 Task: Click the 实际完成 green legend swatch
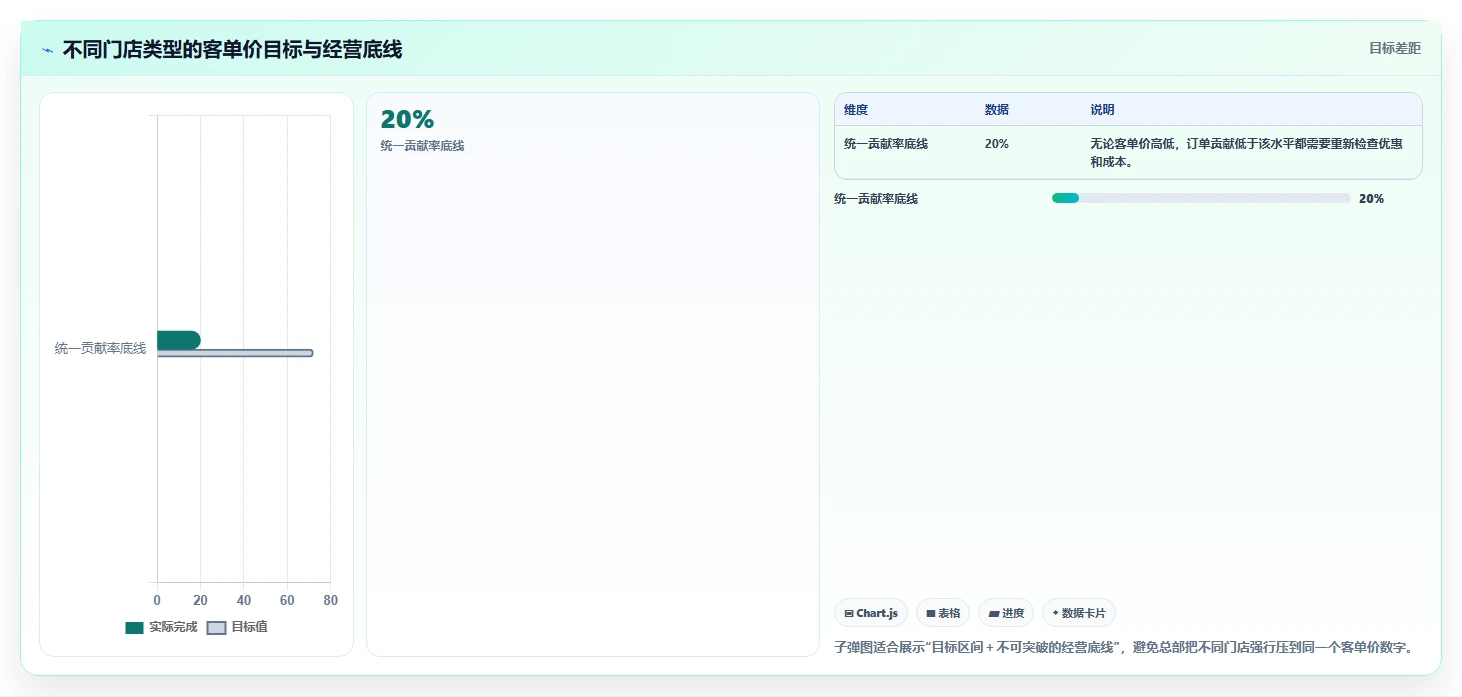[134, 628]
